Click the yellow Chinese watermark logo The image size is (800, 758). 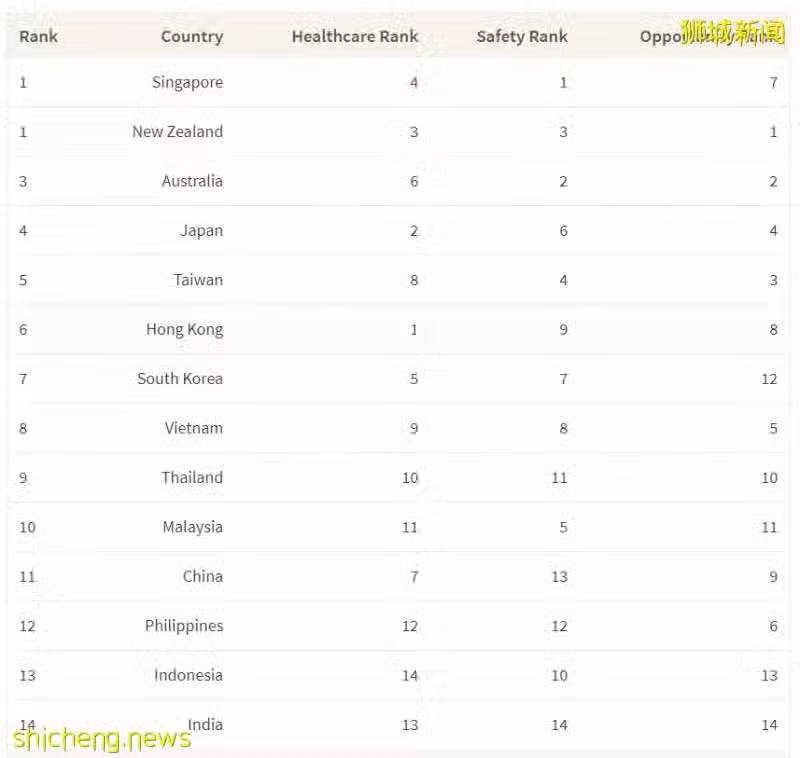733,32
